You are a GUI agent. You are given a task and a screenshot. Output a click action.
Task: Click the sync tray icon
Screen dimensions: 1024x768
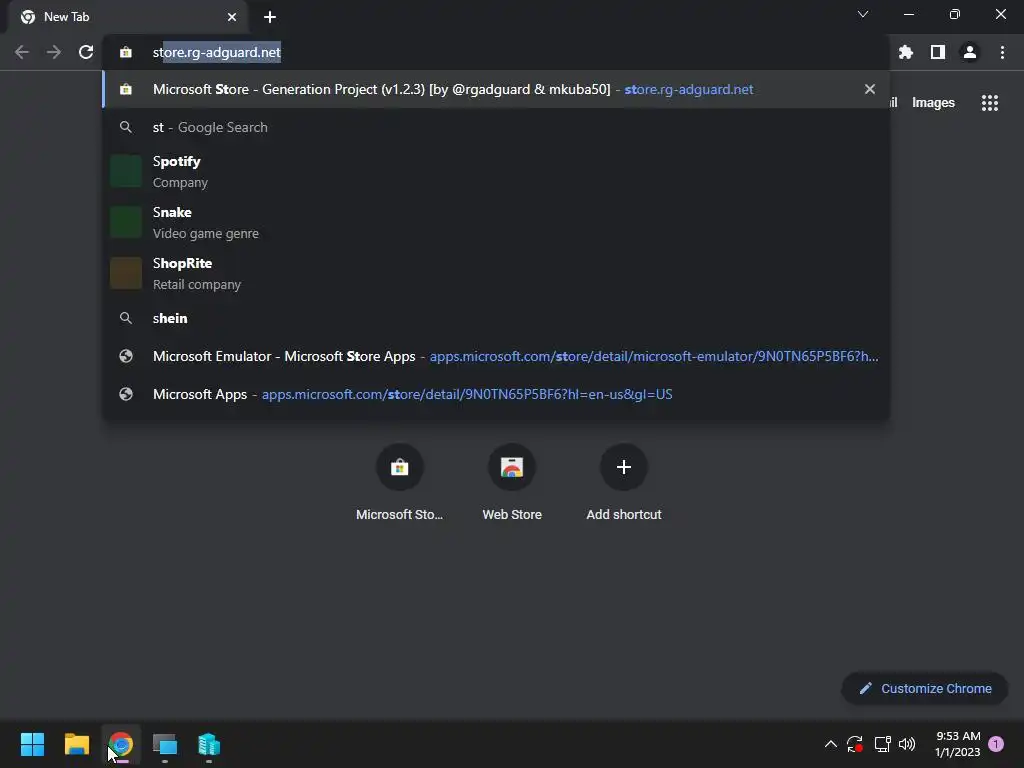pyautogui.click(x=854, y=744)
